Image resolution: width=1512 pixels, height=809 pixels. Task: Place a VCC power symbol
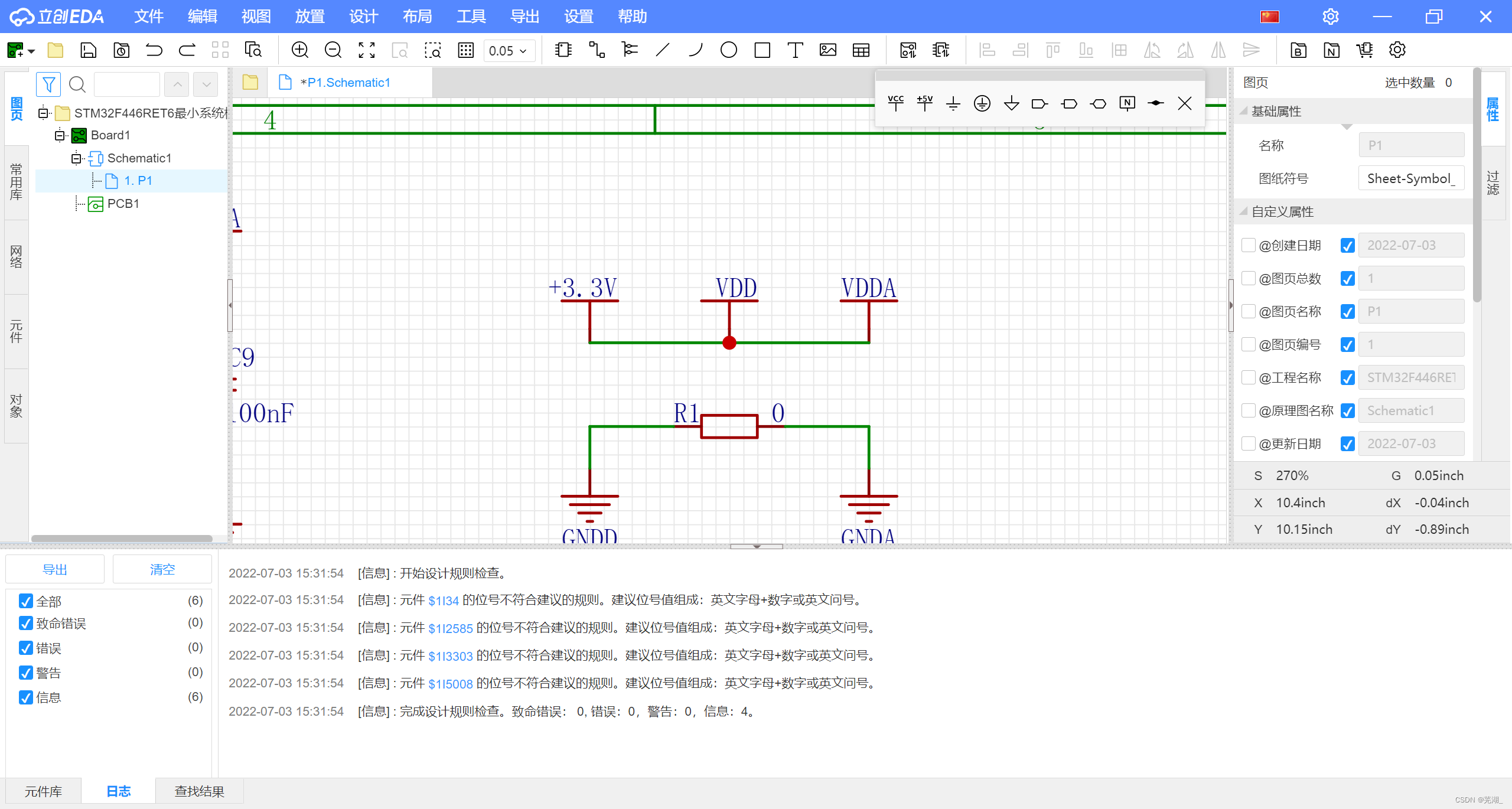click(x=895, y=103)
